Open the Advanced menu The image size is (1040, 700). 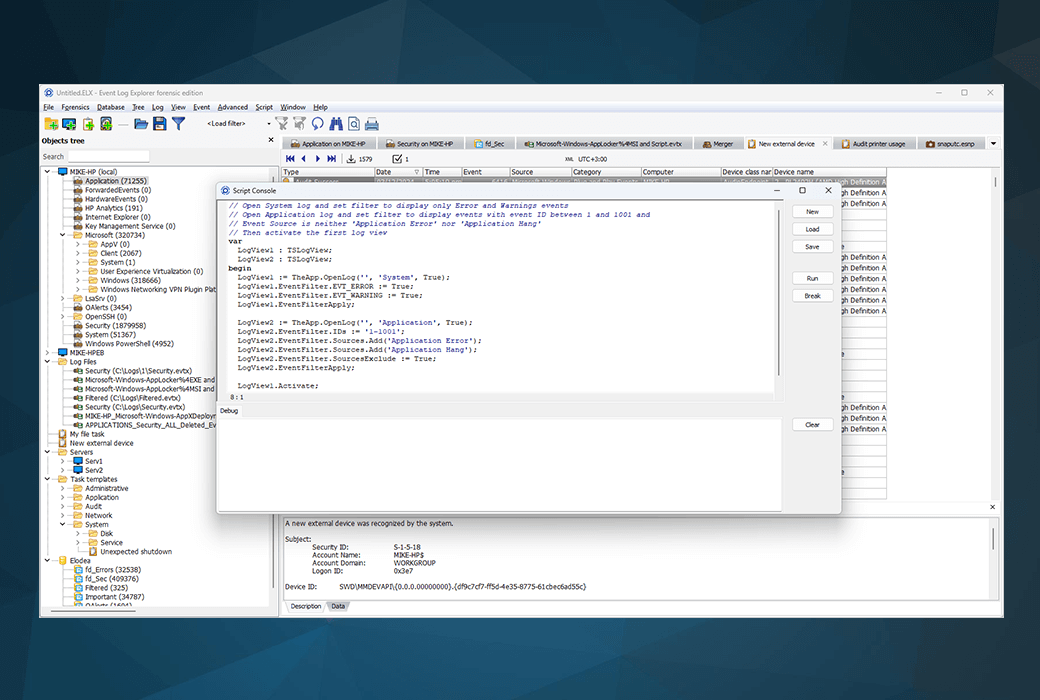(x=233, y=107)
